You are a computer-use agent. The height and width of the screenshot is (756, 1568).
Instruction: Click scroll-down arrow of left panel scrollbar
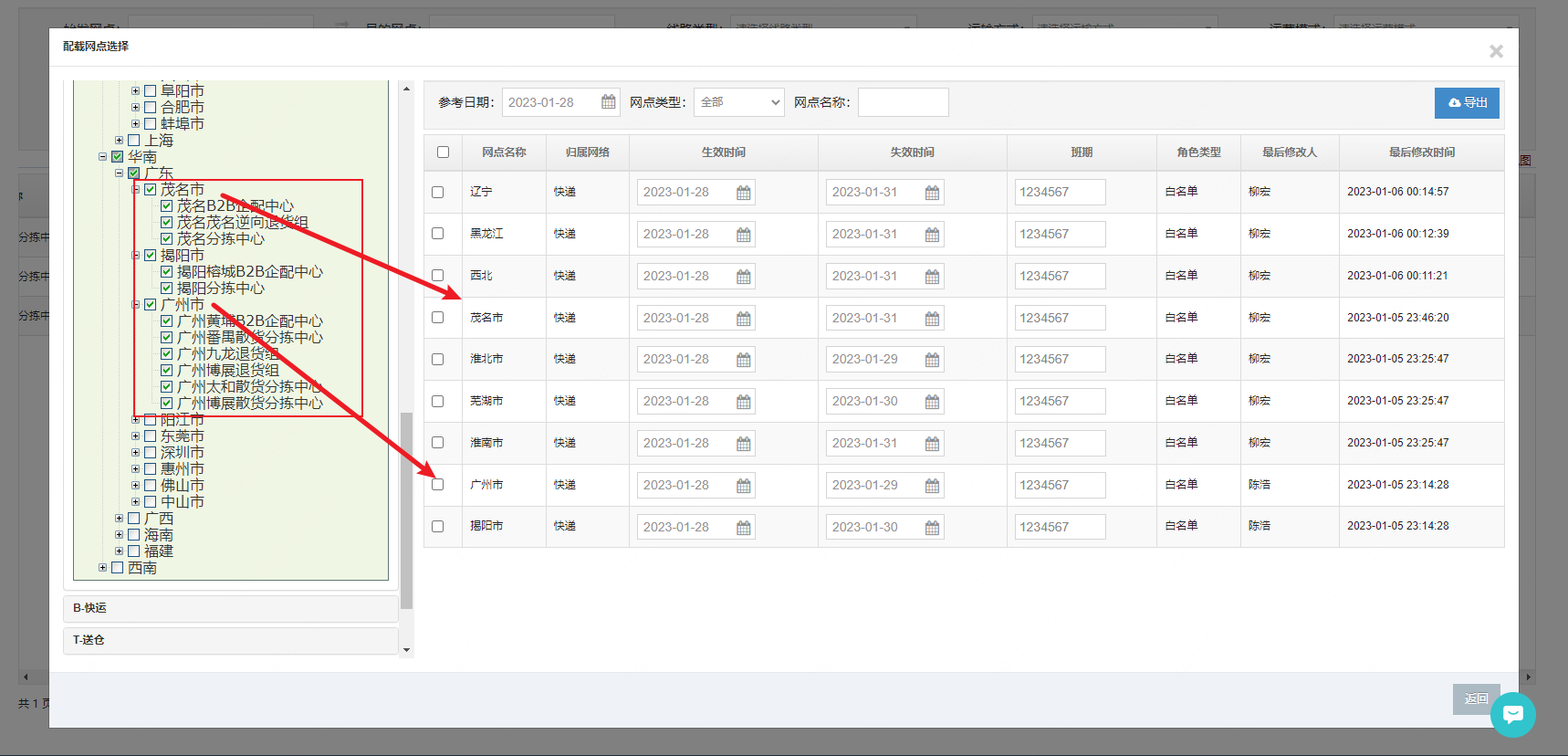[x=407, y=650]
